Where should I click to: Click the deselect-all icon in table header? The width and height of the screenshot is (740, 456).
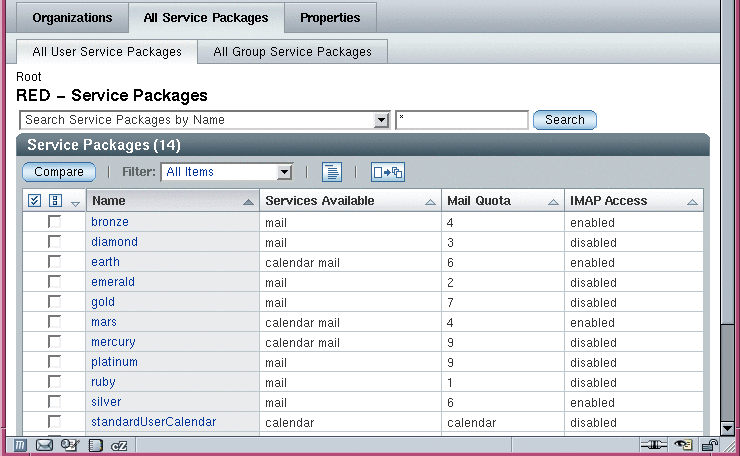click(x=55, y=201)
